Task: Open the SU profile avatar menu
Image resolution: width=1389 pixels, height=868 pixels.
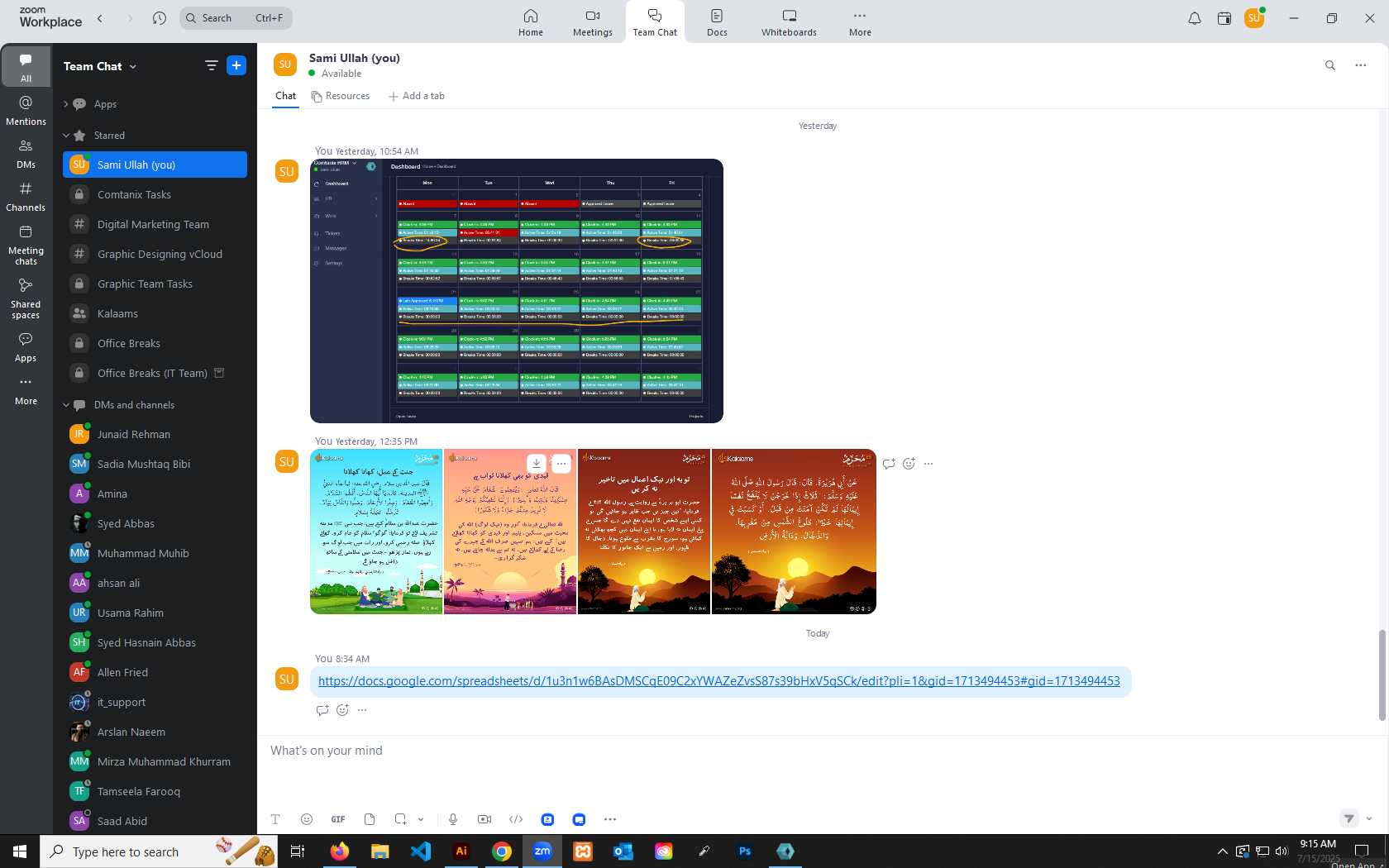Action: [1254, 18]
